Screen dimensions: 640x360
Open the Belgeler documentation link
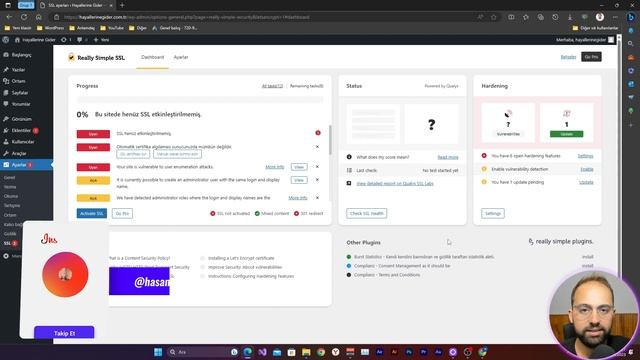point(568,57)
